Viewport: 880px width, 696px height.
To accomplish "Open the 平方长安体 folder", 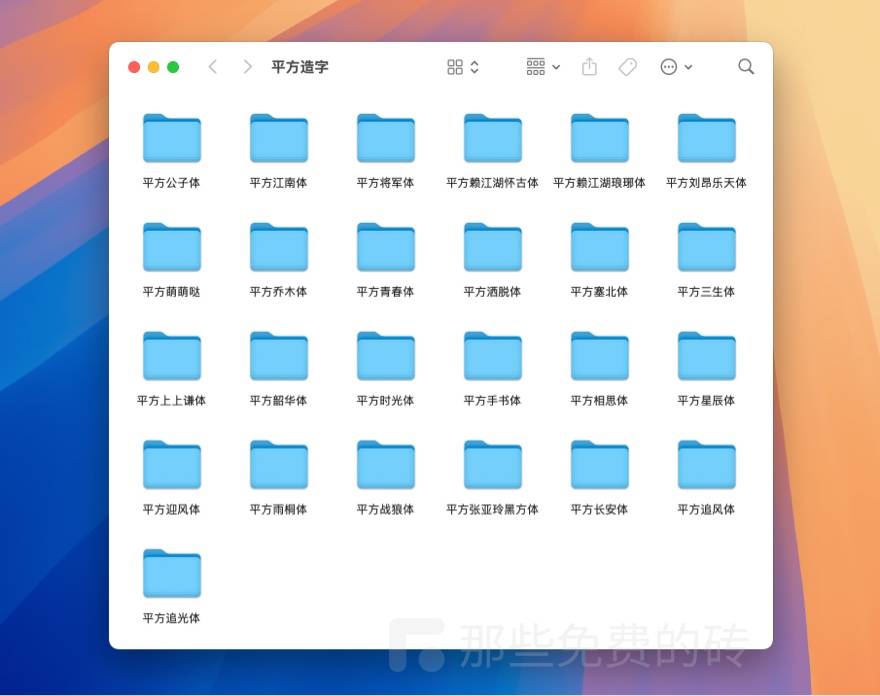I will (598, 464).
